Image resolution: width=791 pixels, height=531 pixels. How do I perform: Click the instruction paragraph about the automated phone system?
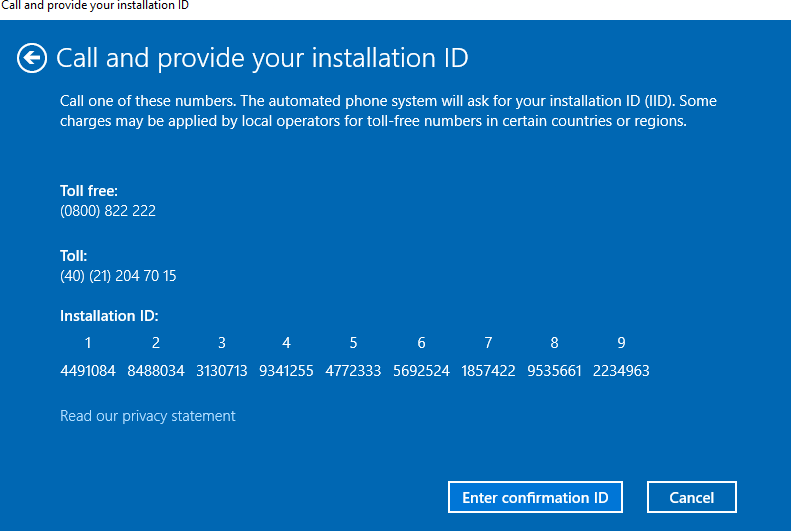(x=388, y=111)
